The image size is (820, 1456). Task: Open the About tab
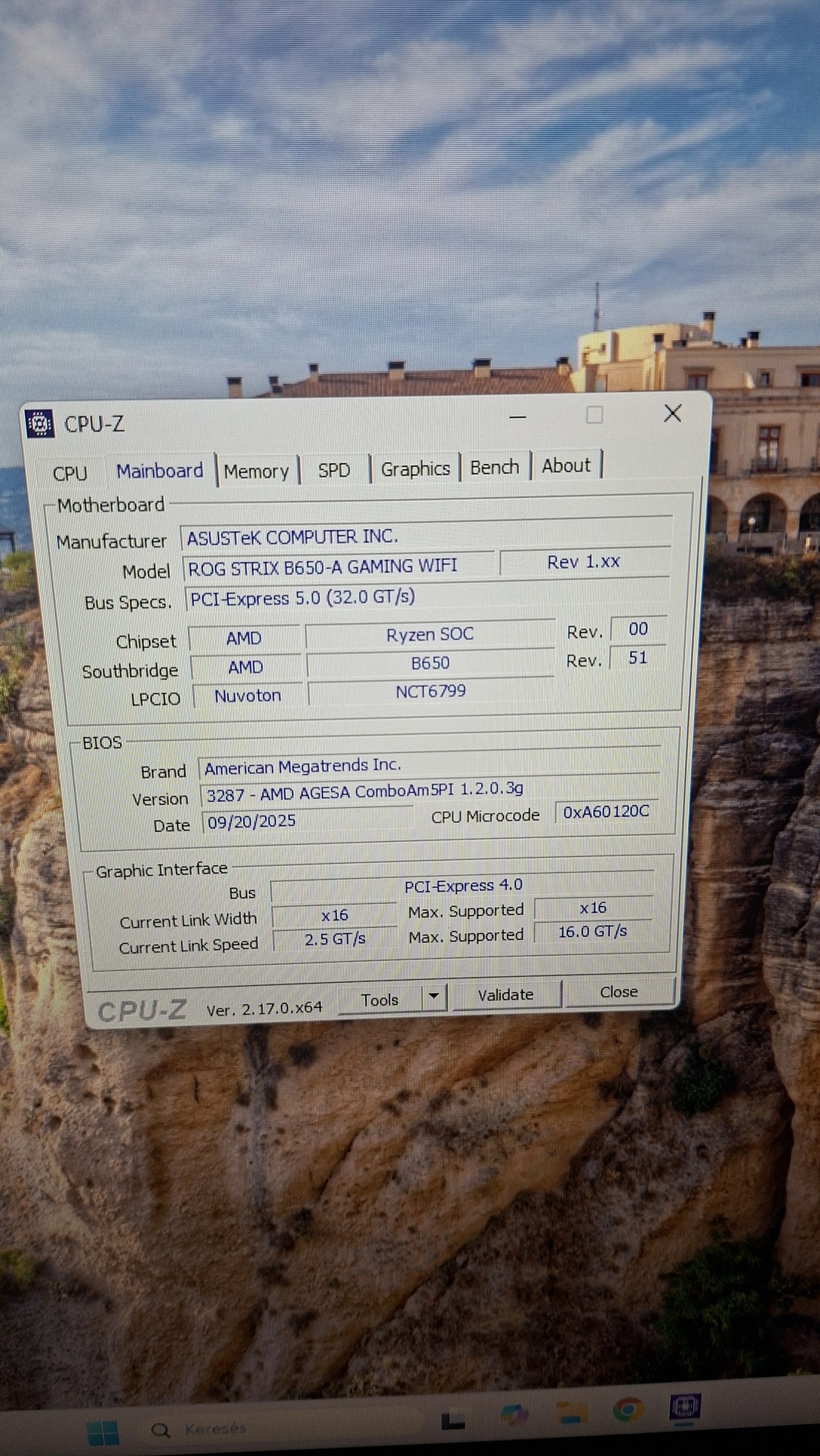tap(567, 465)
